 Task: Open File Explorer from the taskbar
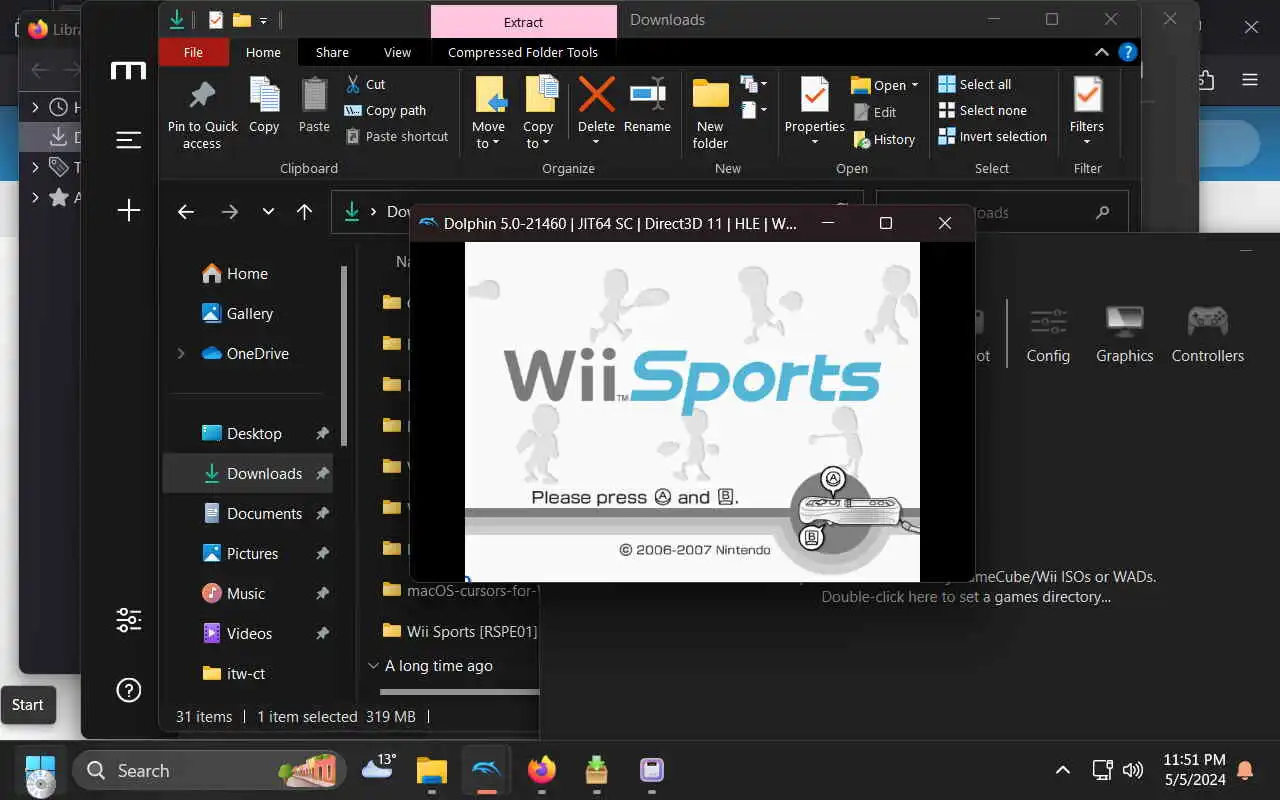[x=432, y=770]
